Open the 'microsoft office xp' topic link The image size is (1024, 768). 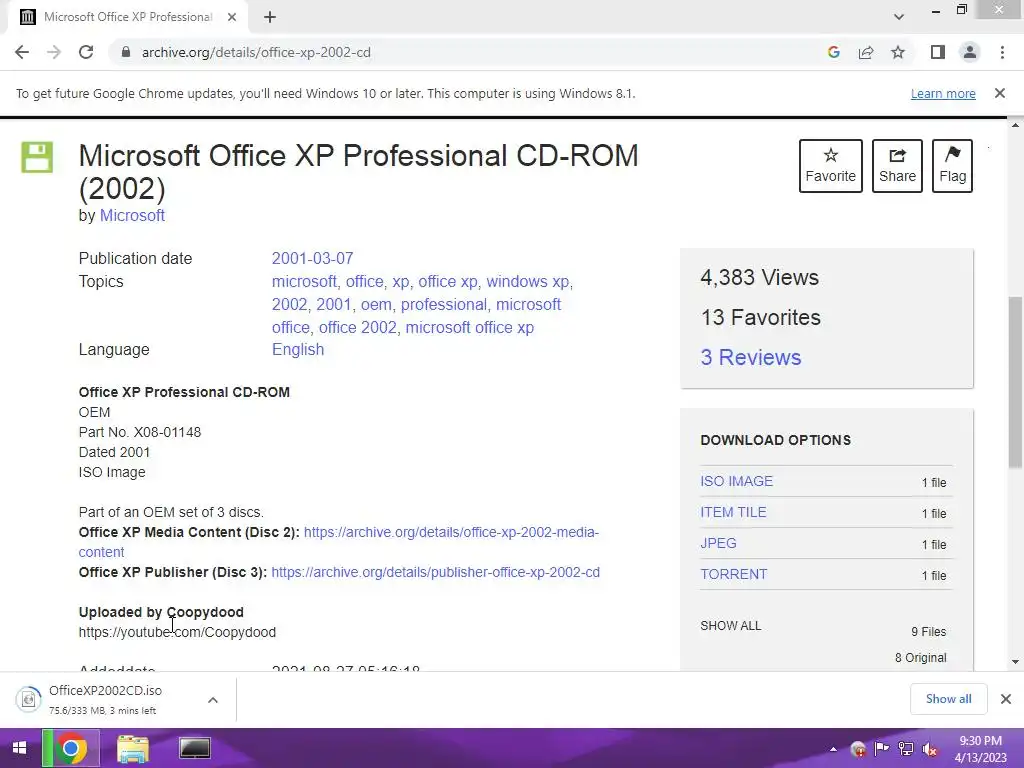pos(470,327)
